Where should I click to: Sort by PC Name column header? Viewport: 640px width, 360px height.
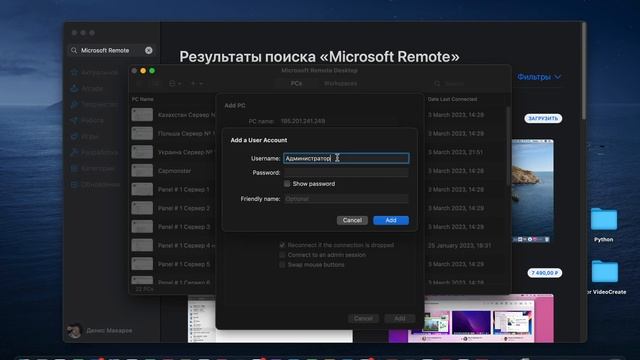(142, 99)
